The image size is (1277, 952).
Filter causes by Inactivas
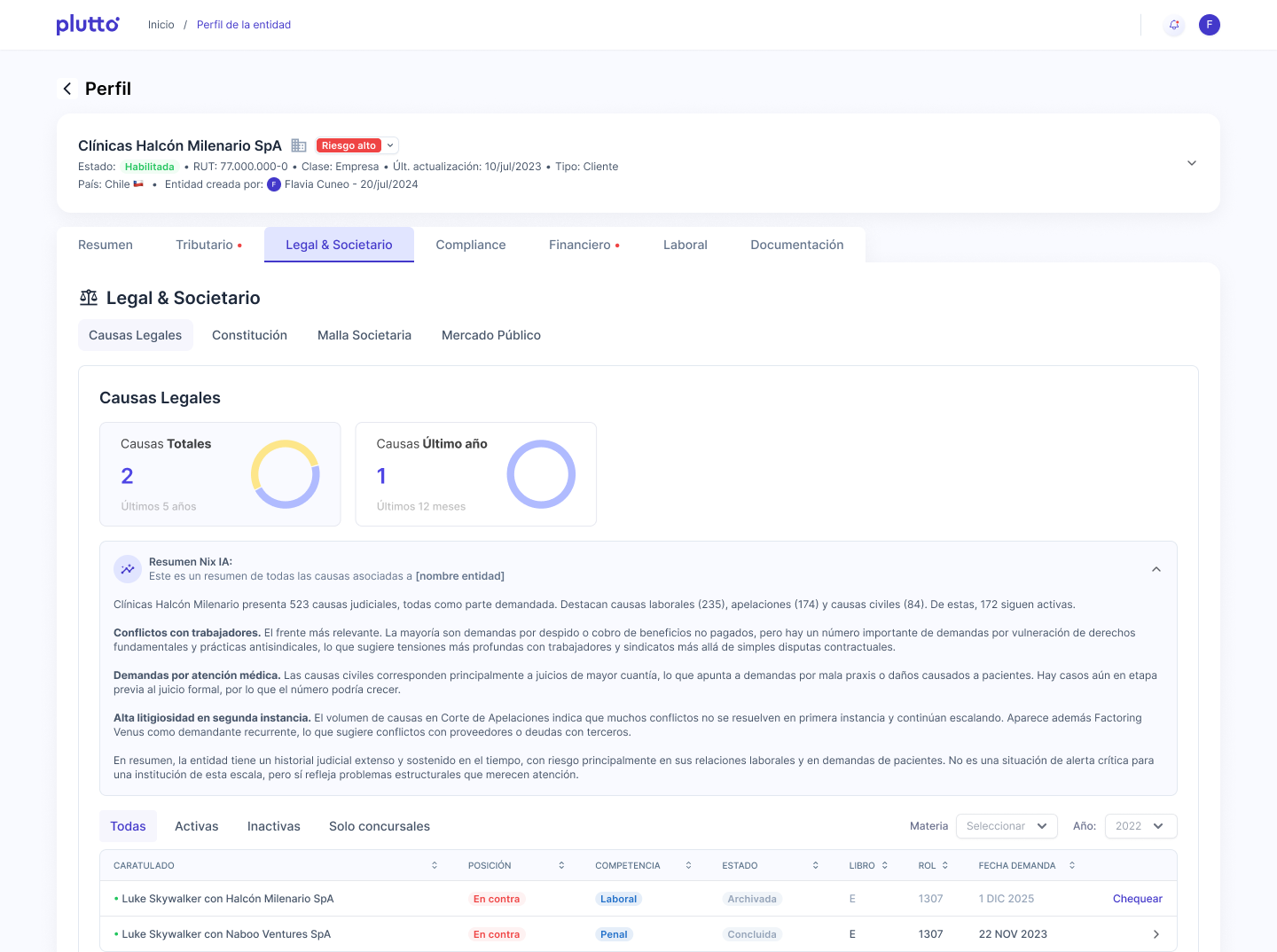point(274,826)
